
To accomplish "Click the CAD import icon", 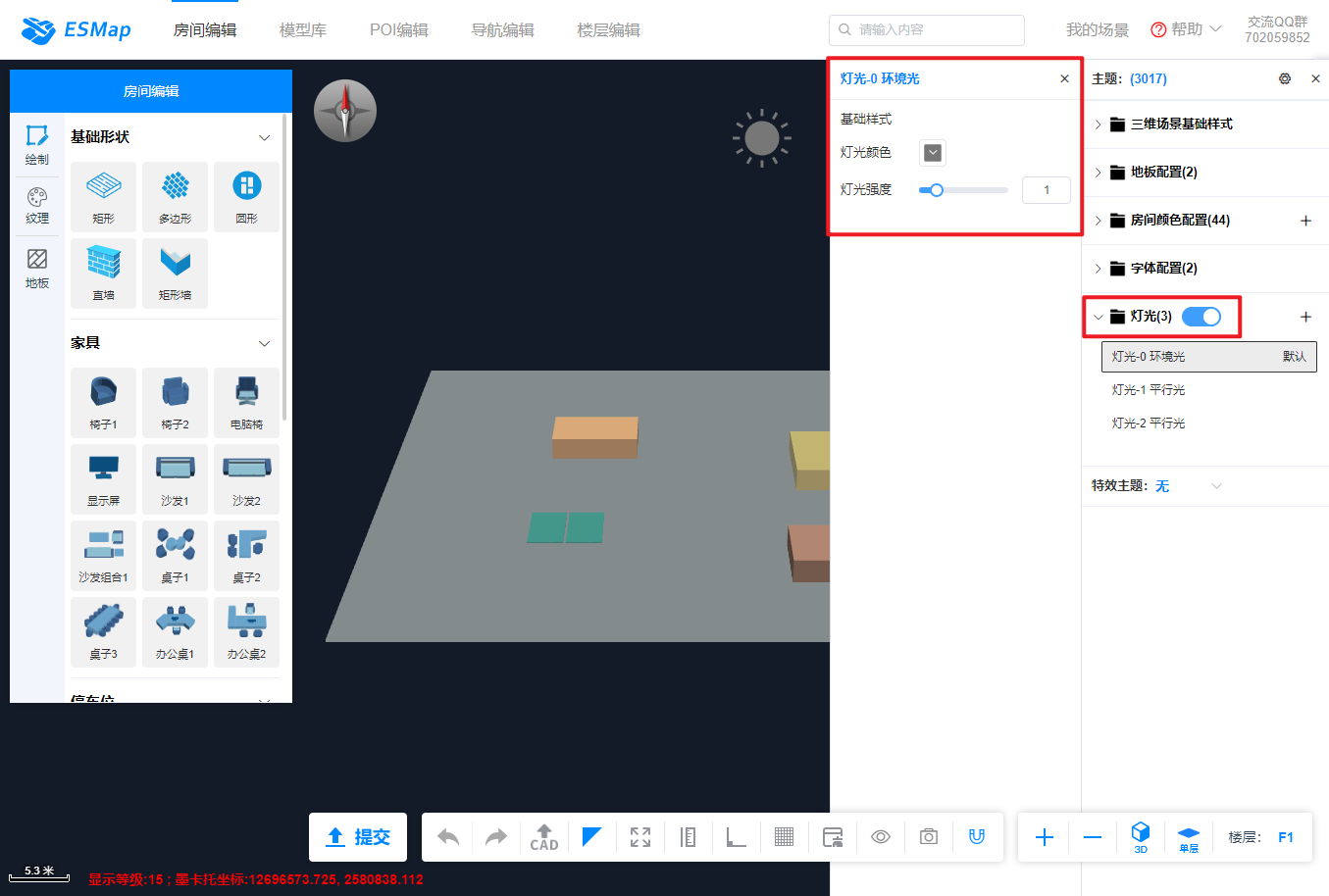I will [x=543, y=837].
